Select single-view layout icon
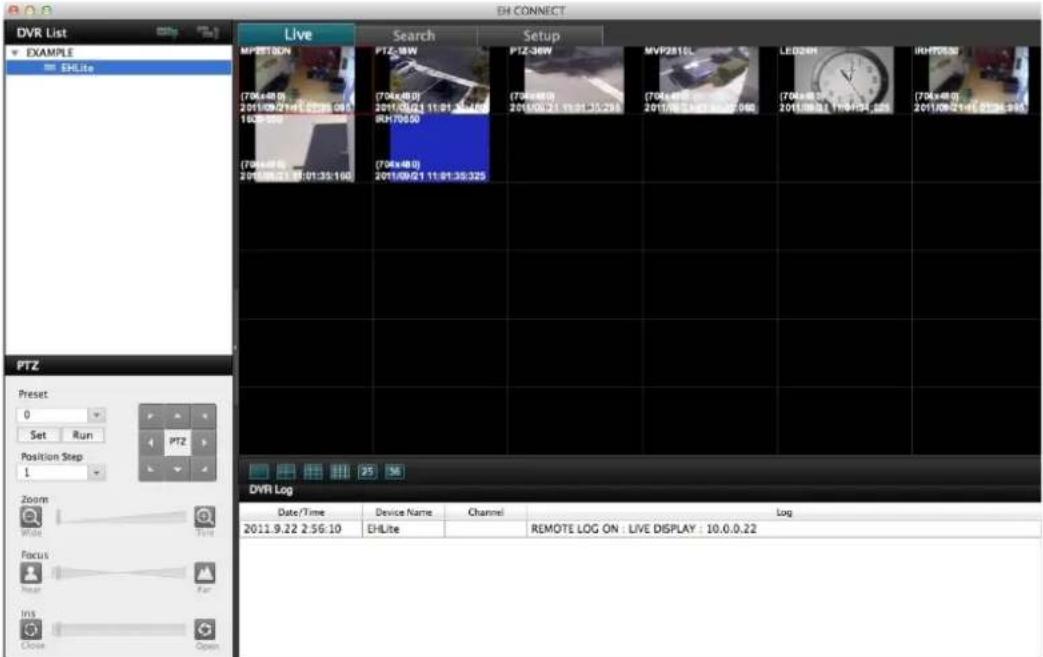The image size is (1043, 657). (259, 471)
